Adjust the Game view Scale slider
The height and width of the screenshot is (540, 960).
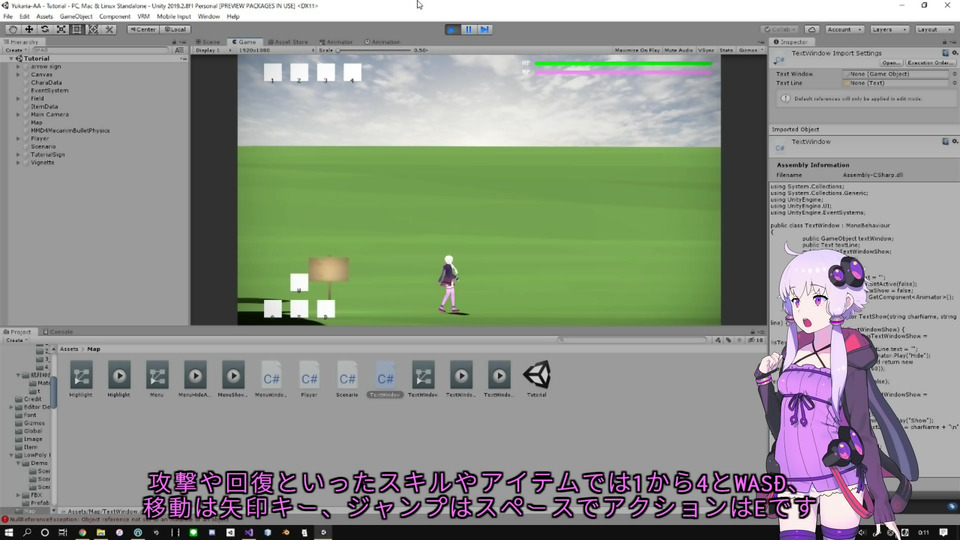(373, 50)
